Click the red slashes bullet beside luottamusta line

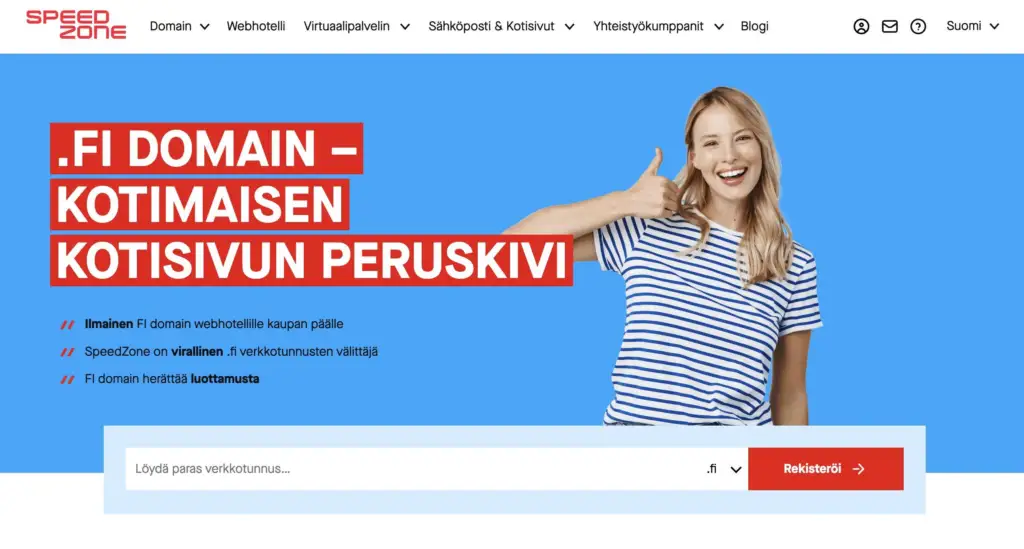pos(67,379)
